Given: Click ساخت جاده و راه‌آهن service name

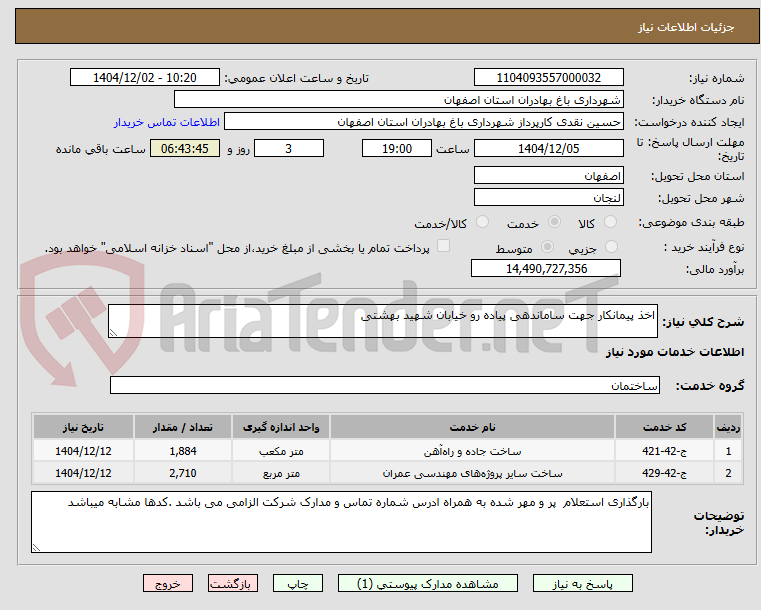Looking at the screenshot, I should point(472,451).
